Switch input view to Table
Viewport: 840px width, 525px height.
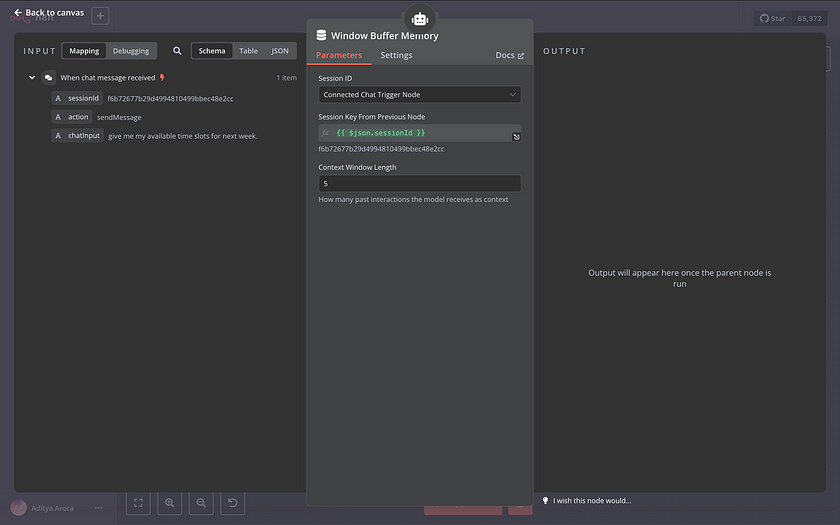tap(248, 51)
